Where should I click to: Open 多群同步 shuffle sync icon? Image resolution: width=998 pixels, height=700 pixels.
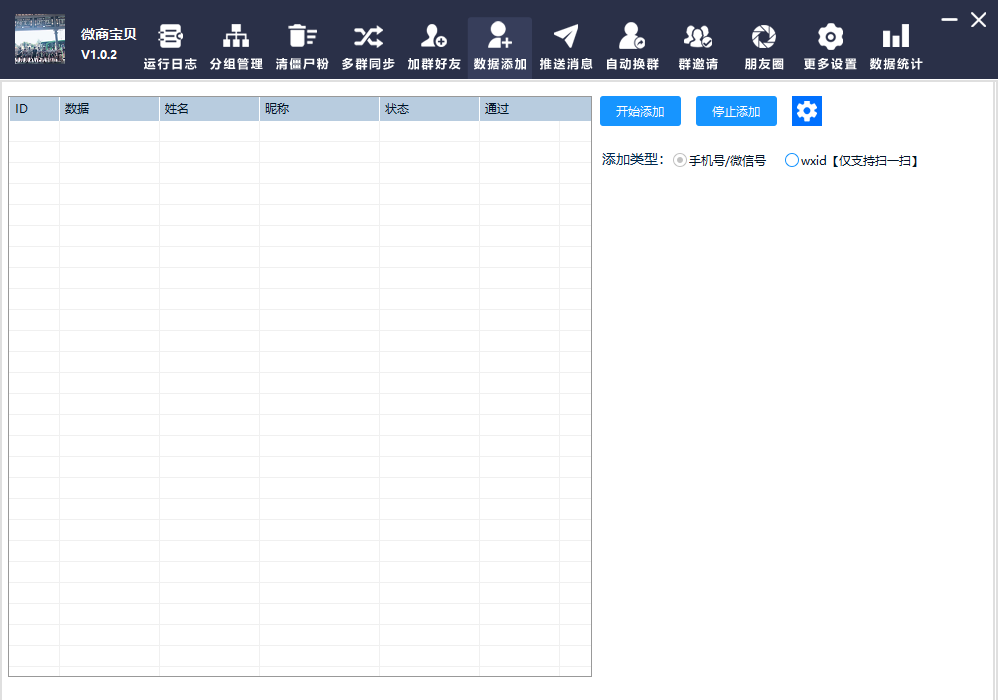[368, 38]
